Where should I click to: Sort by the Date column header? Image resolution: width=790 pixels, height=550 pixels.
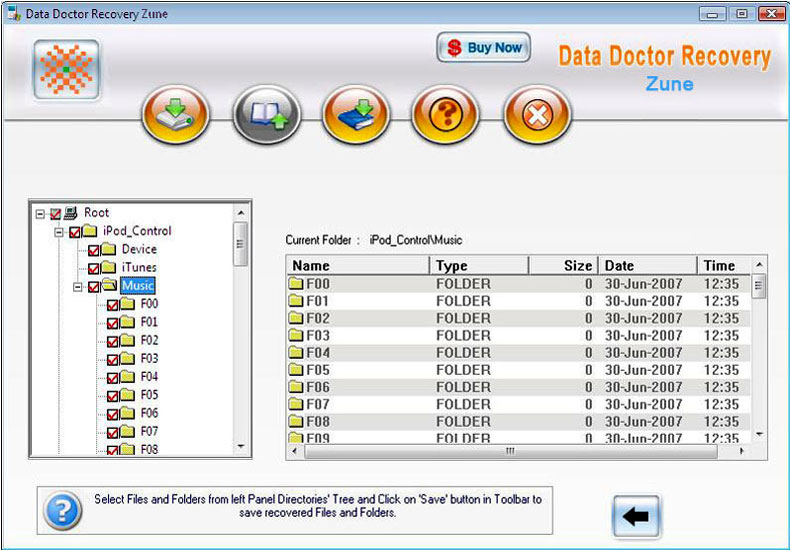point(647,265)
